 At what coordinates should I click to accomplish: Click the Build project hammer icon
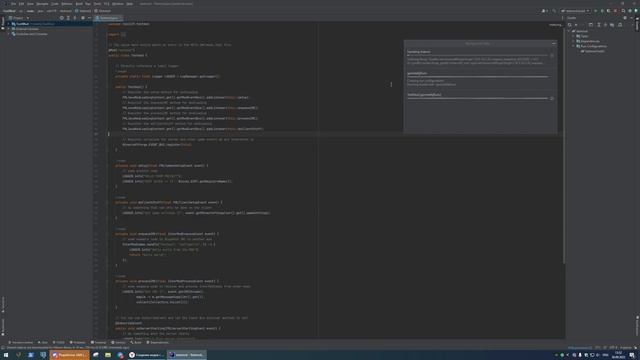(x=554, y=11)
